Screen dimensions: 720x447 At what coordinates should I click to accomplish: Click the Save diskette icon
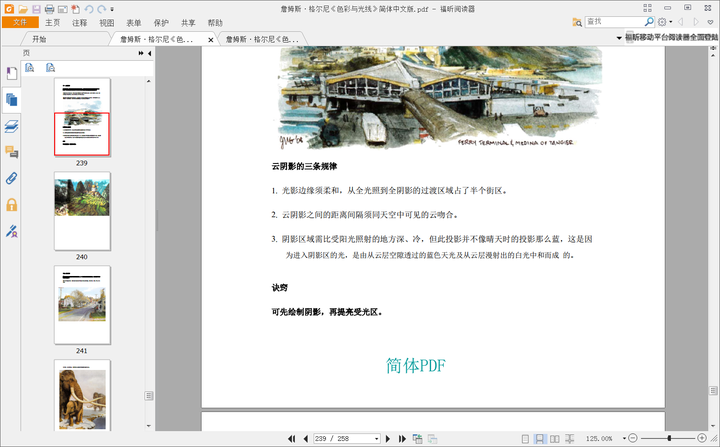click(36, 9)
